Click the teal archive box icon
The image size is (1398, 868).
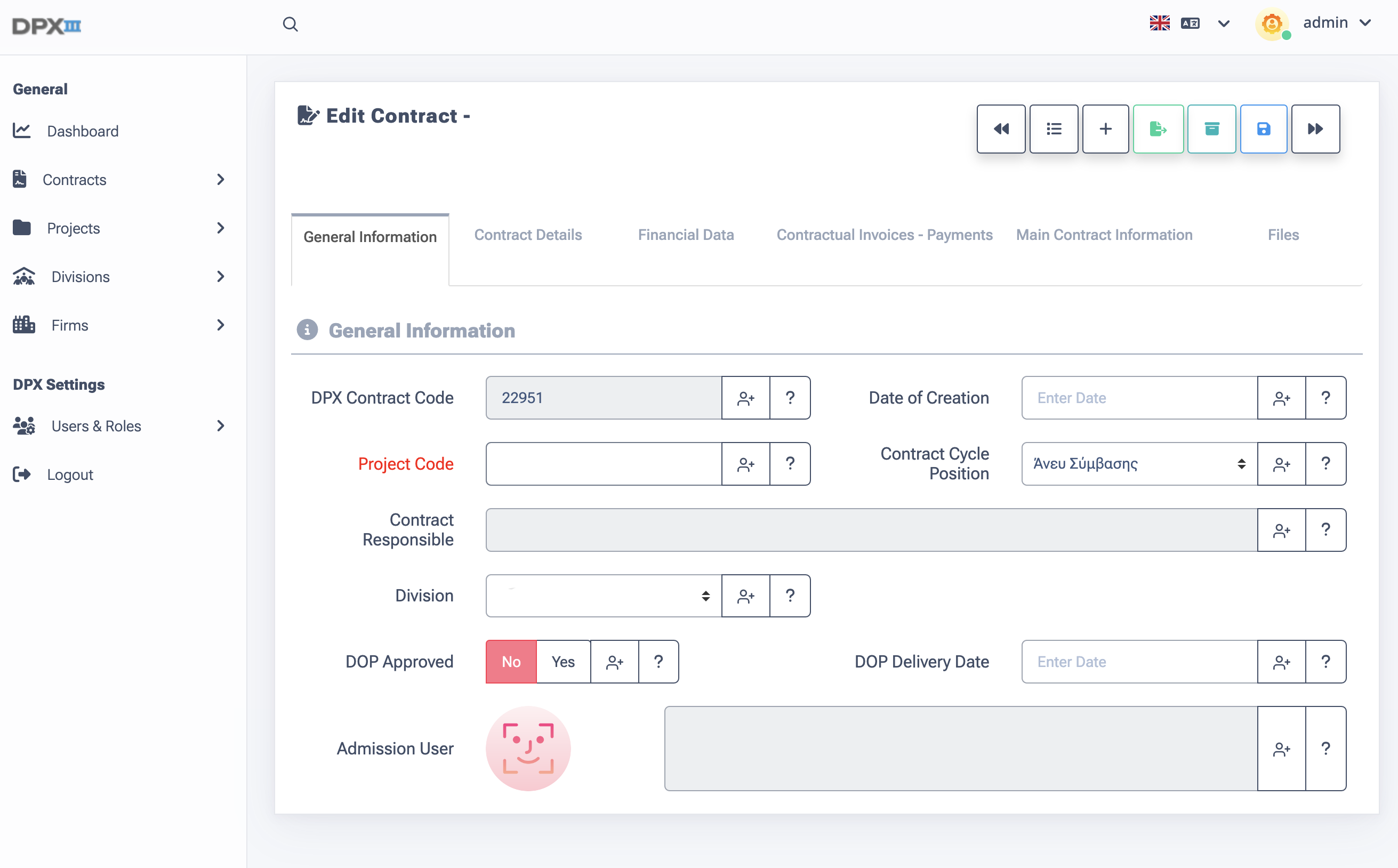[1211, 128]
